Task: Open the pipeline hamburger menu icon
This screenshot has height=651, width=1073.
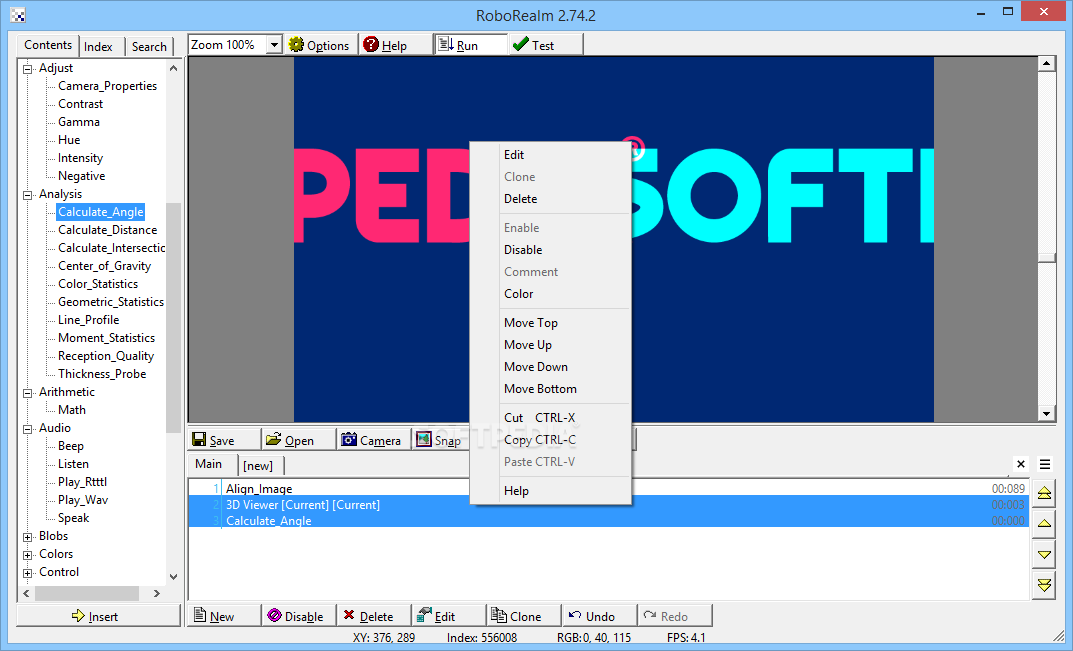Action: 1045,464
